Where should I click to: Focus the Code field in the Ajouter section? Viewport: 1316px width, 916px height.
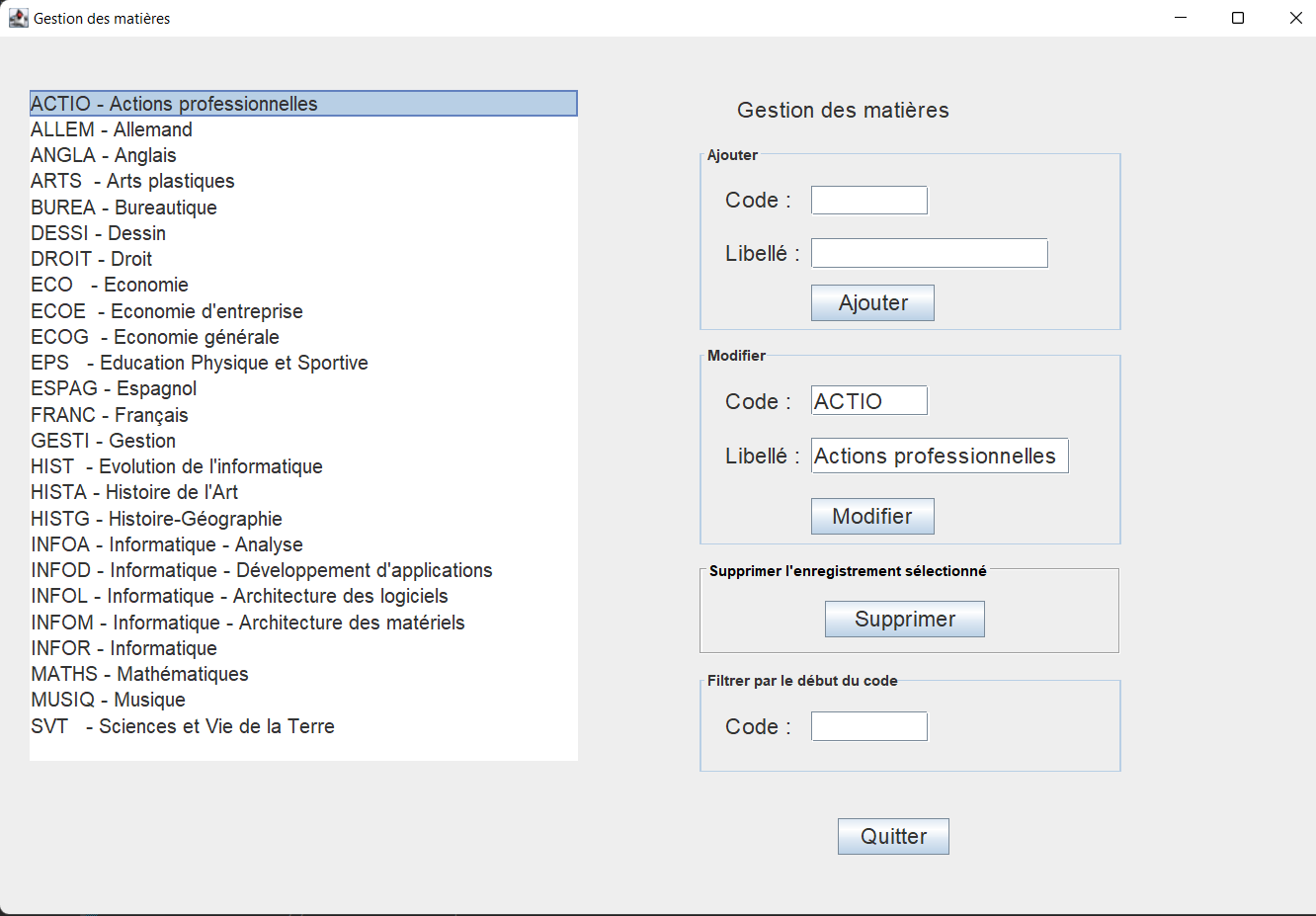coord(867,200)
